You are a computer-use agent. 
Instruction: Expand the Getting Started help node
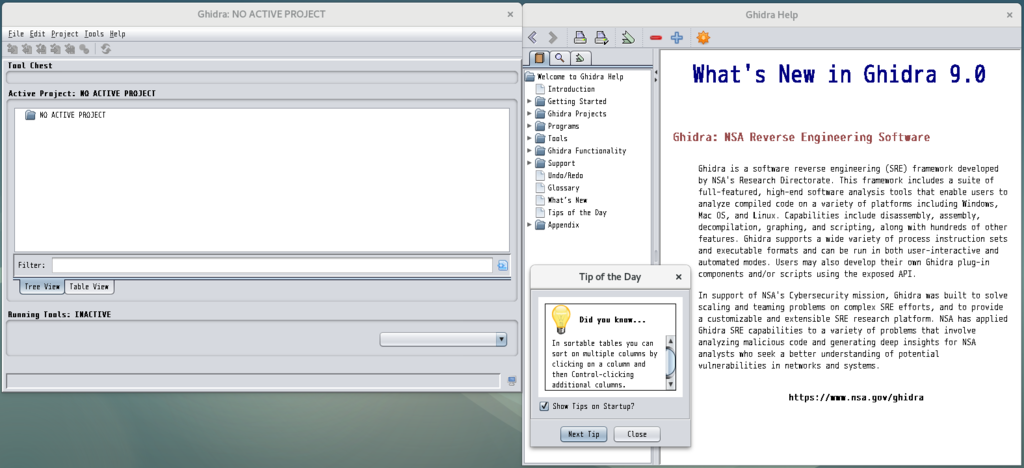coord(530,101)
